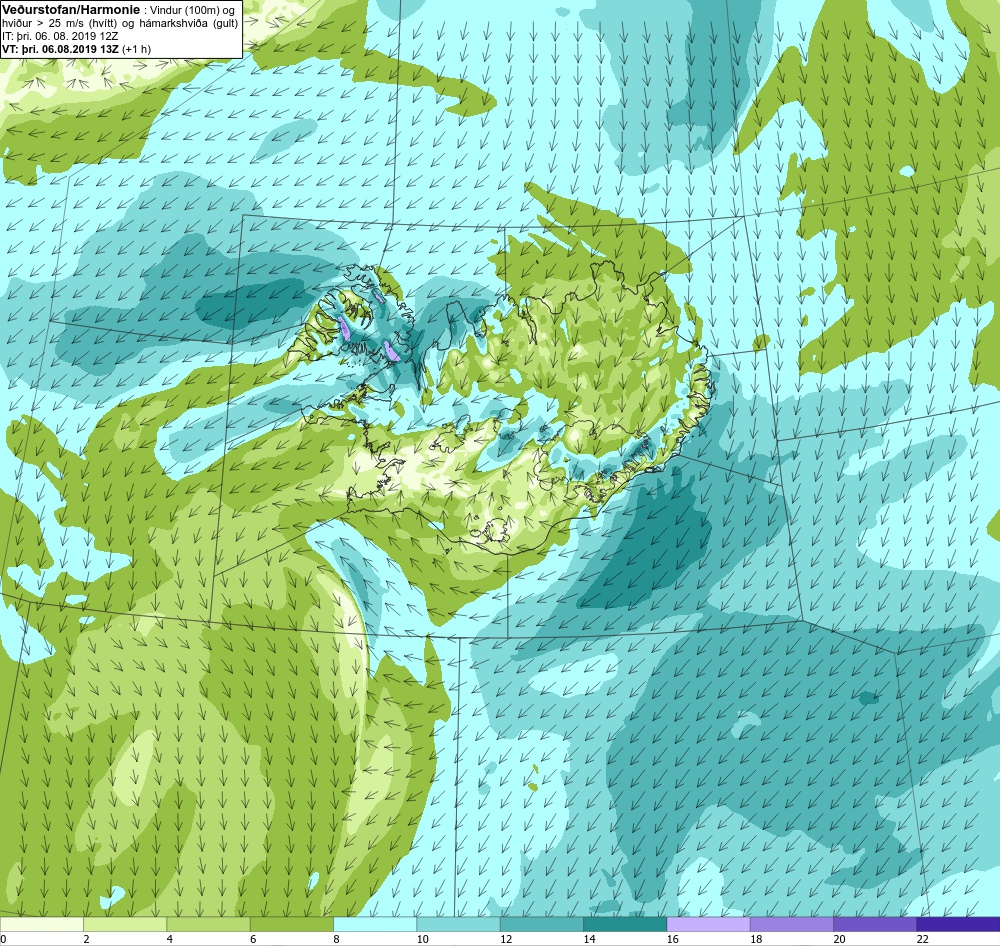Click the legend value label '4'
This screenshot has width=1000, height=946.
click(170, 939)
